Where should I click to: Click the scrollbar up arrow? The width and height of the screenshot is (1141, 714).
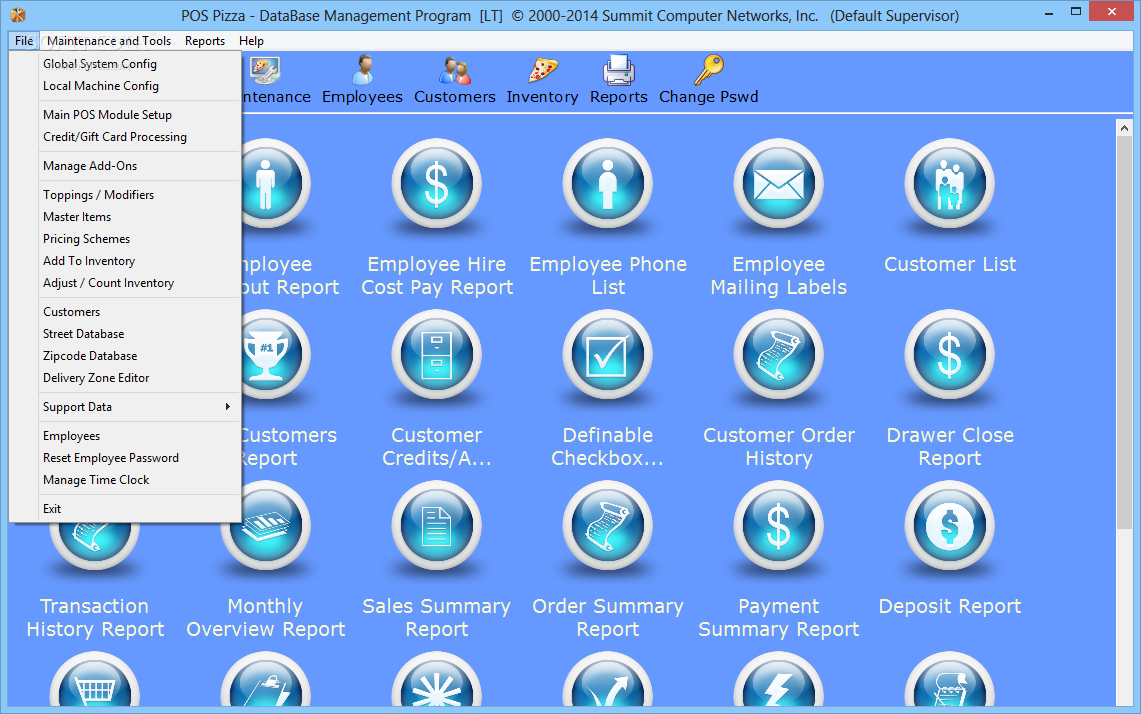pos(1124,127)
